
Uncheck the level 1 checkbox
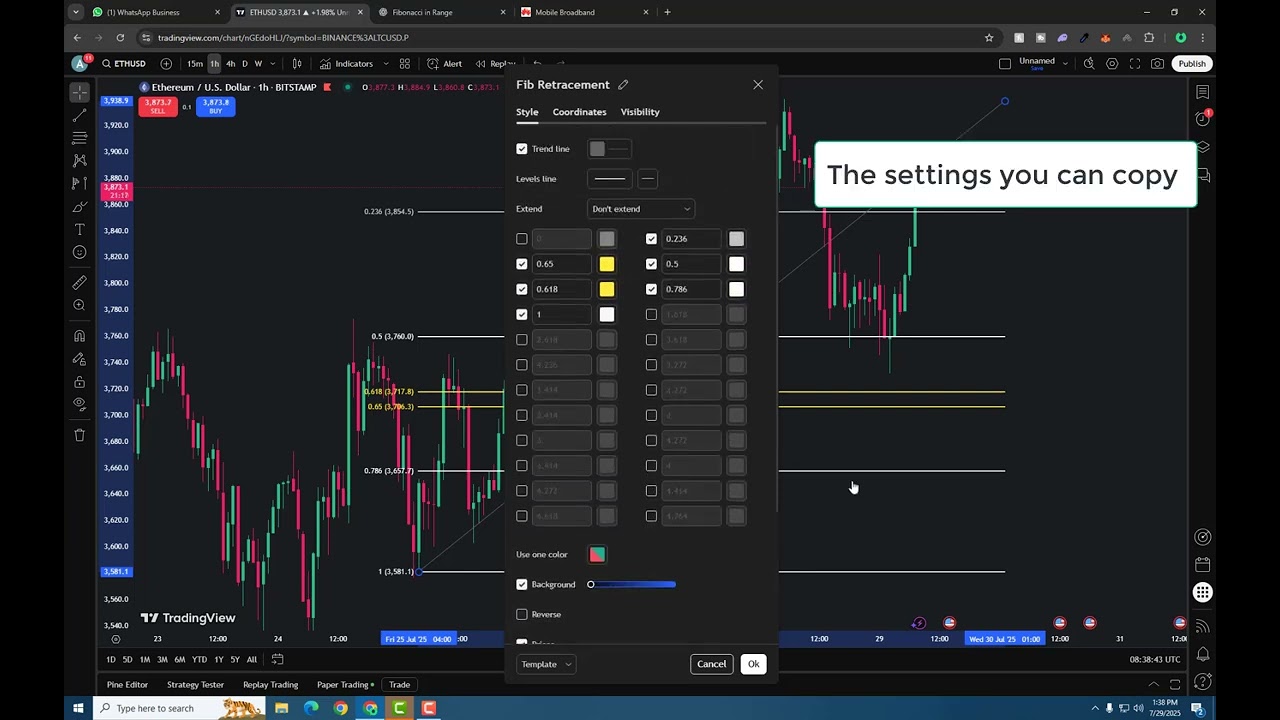[522, 314]
